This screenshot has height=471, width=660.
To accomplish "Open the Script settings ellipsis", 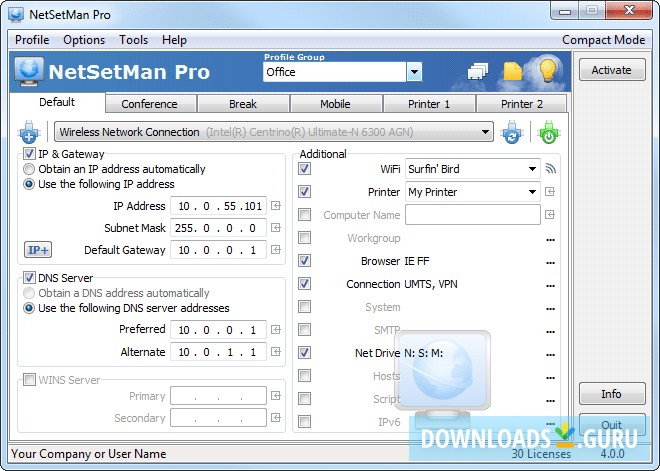I will [x=550, y=401].
